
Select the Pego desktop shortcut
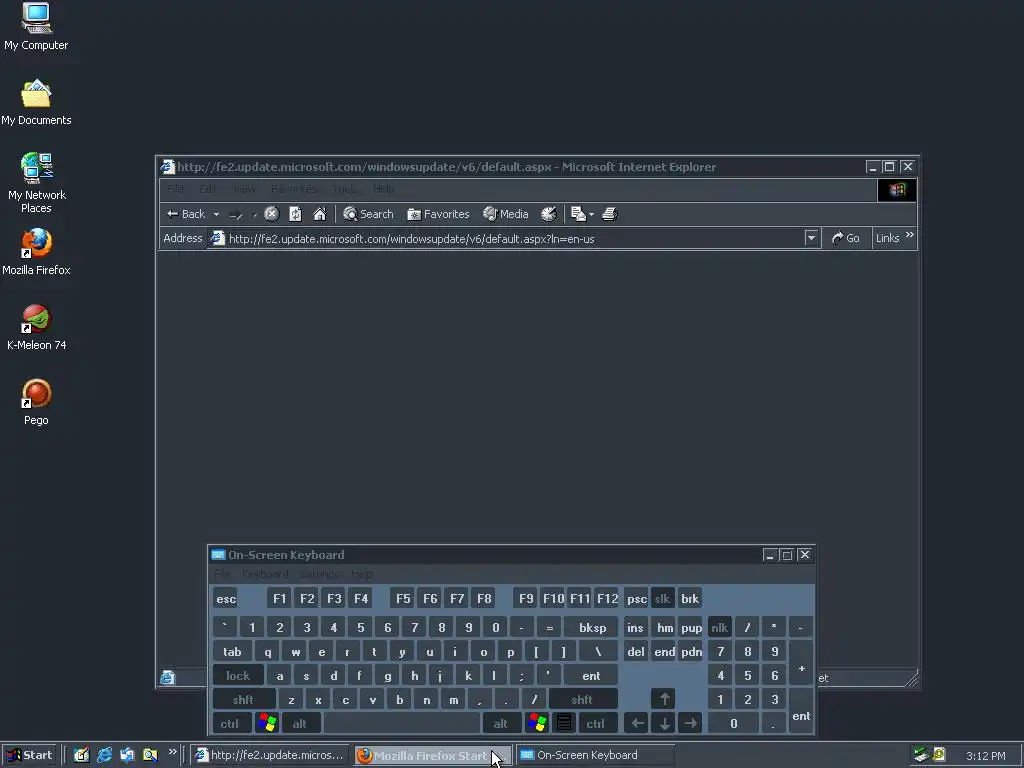[x=36, y=402]
